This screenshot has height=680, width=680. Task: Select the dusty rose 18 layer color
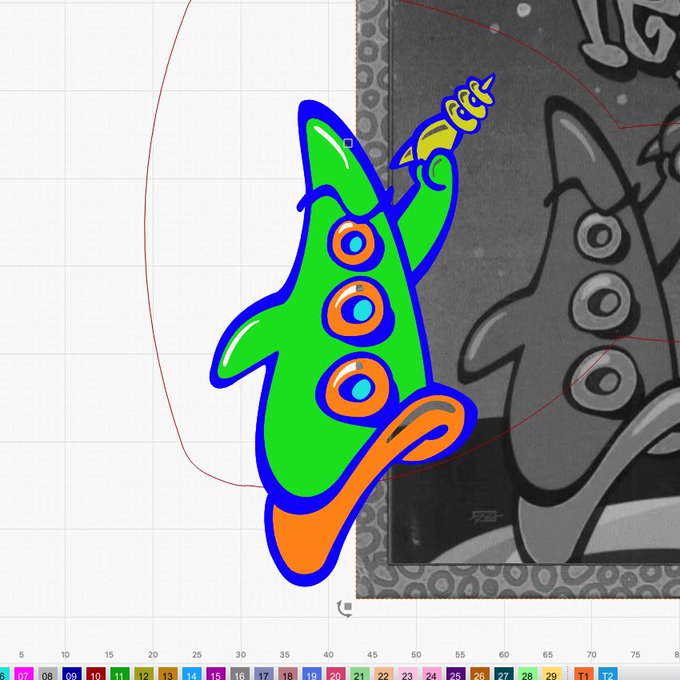[288, 674]
